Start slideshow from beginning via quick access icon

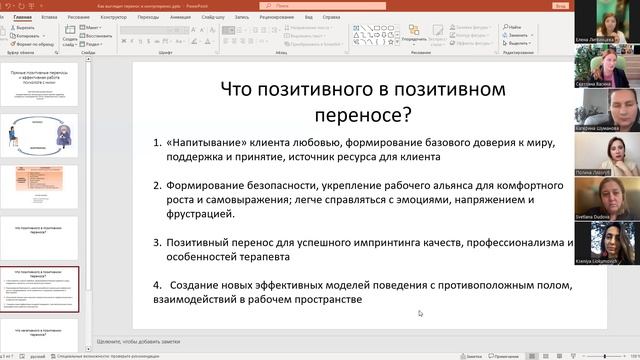pos(32,6)
